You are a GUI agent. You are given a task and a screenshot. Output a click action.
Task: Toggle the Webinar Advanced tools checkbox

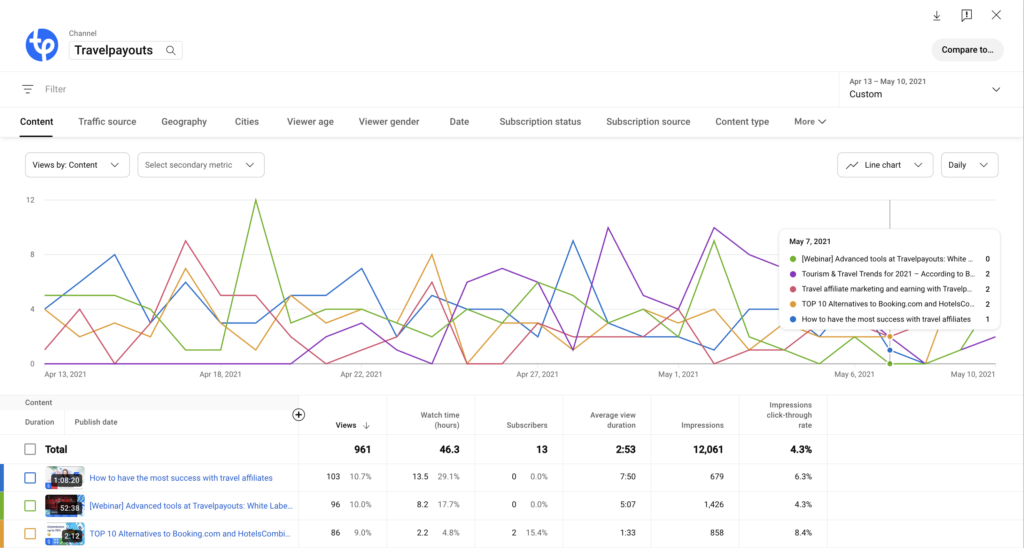31,506
